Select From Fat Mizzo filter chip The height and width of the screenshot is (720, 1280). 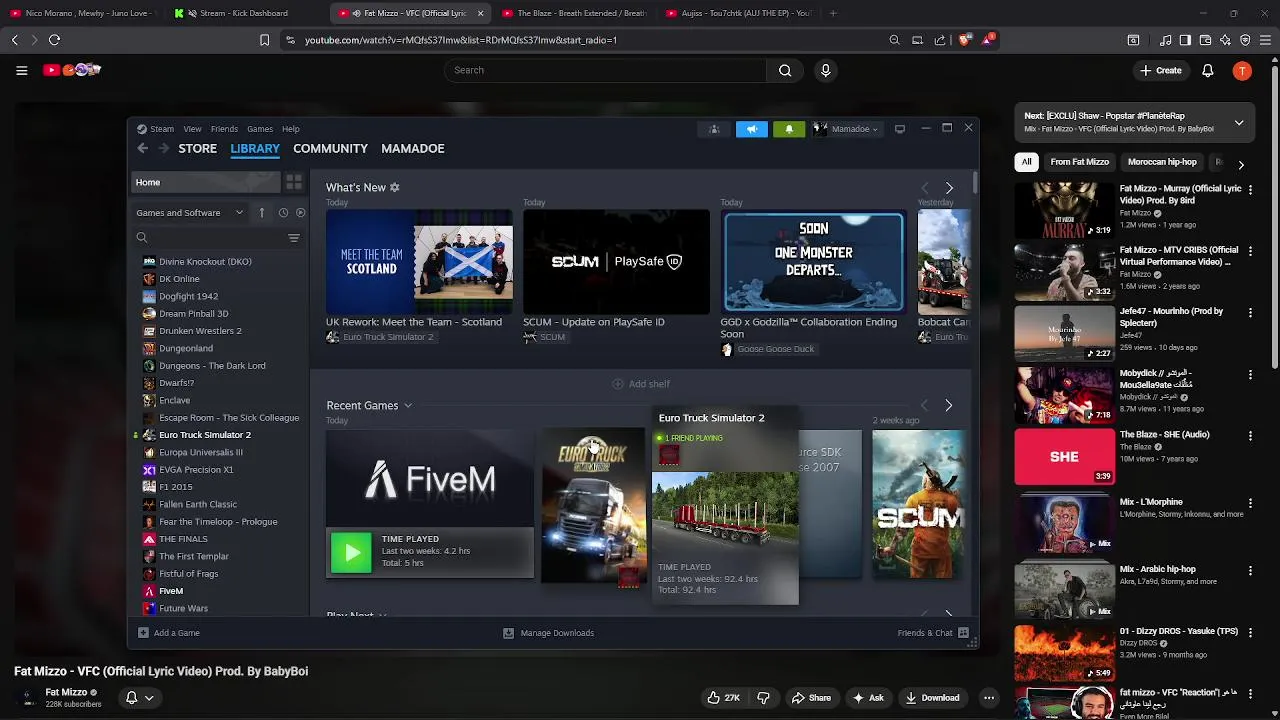pyautogui.click(x=1079, y=162)
